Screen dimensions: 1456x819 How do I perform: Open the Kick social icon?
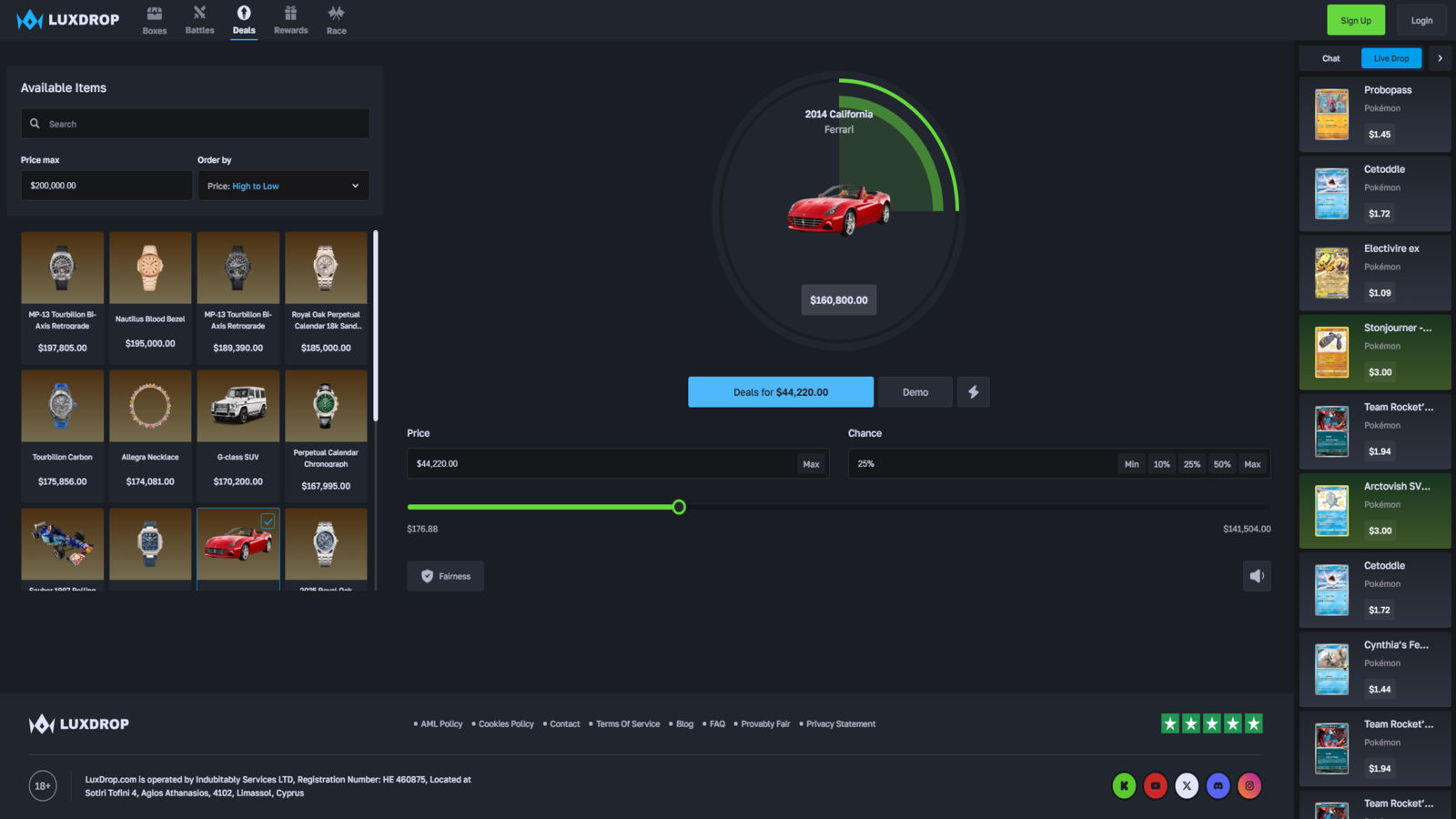(1124, 785)
